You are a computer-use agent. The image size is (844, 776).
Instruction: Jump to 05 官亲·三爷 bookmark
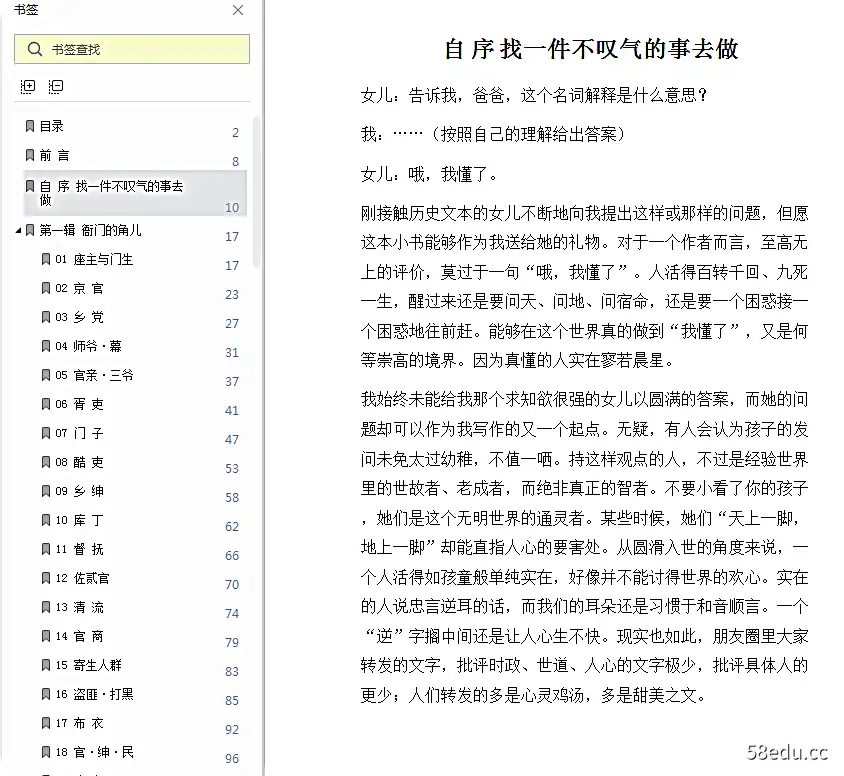point(94,375)
